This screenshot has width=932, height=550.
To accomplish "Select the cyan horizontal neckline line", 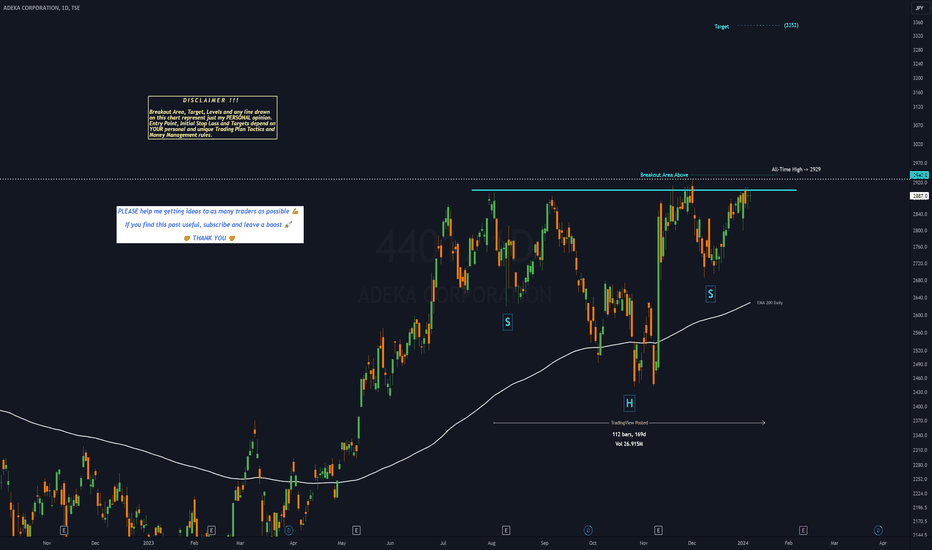I will (x=634, y=190).
